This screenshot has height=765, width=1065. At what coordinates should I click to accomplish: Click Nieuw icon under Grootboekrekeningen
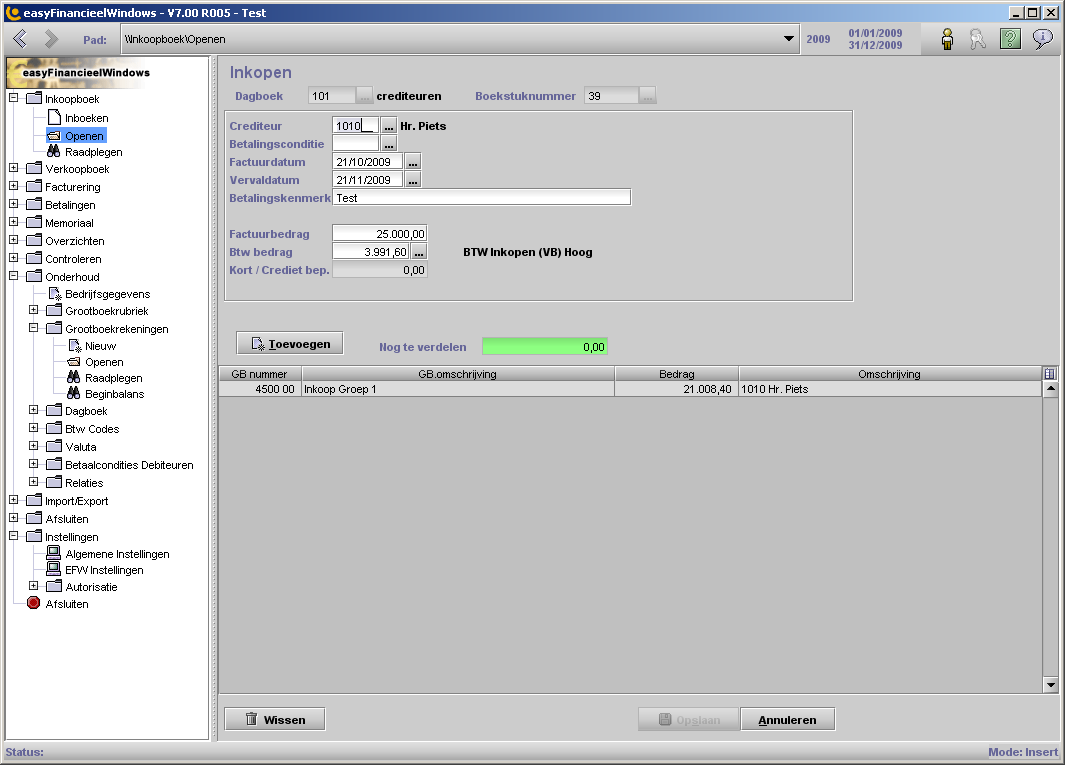(75, 346)
